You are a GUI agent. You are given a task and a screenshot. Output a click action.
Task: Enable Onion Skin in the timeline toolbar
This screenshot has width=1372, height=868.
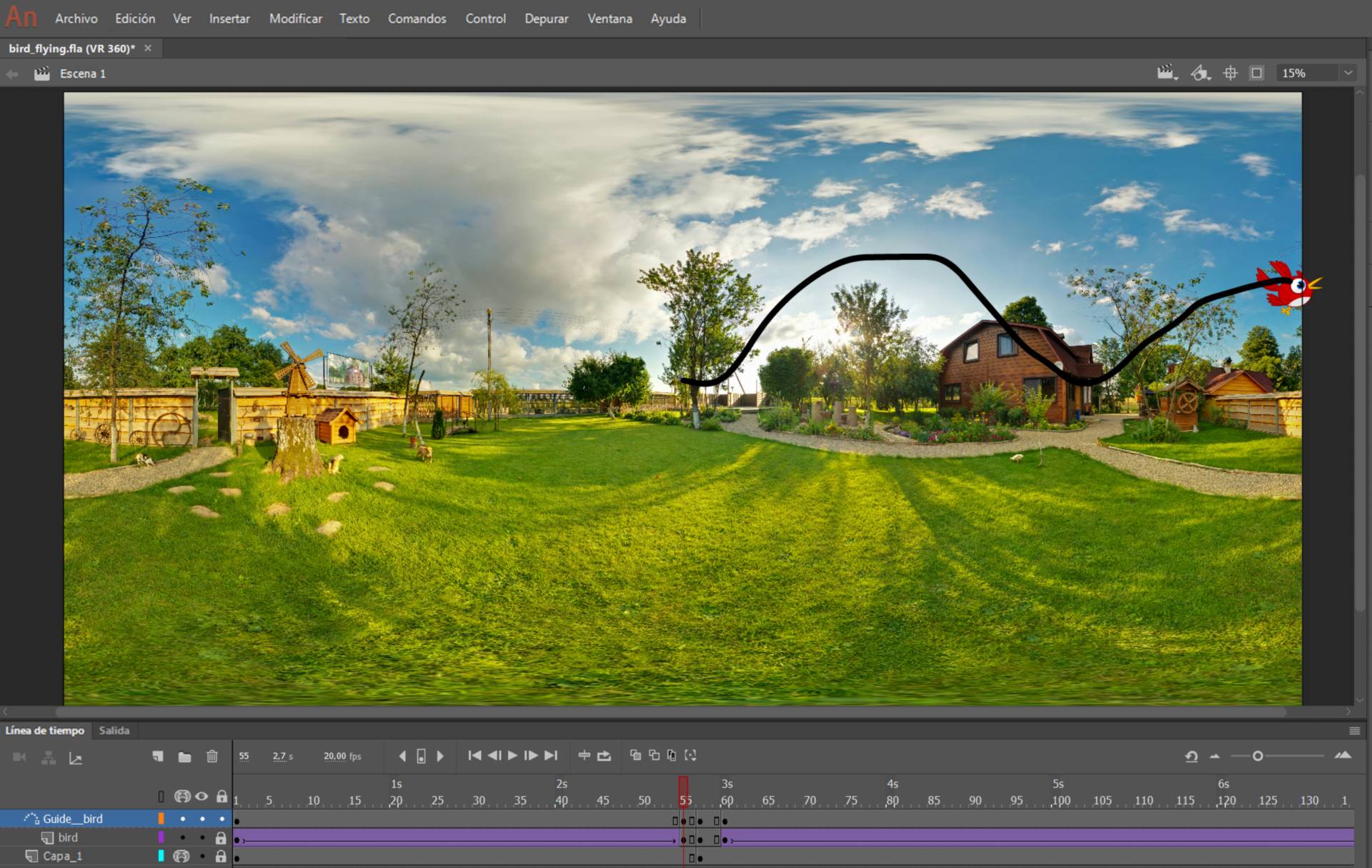pyautogui.click(x=634, y=755)
